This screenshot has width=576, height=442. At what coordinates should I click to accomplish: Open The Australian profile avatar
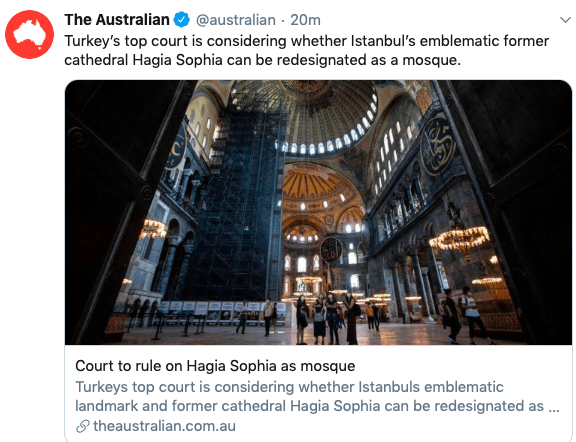click(29, 34)
